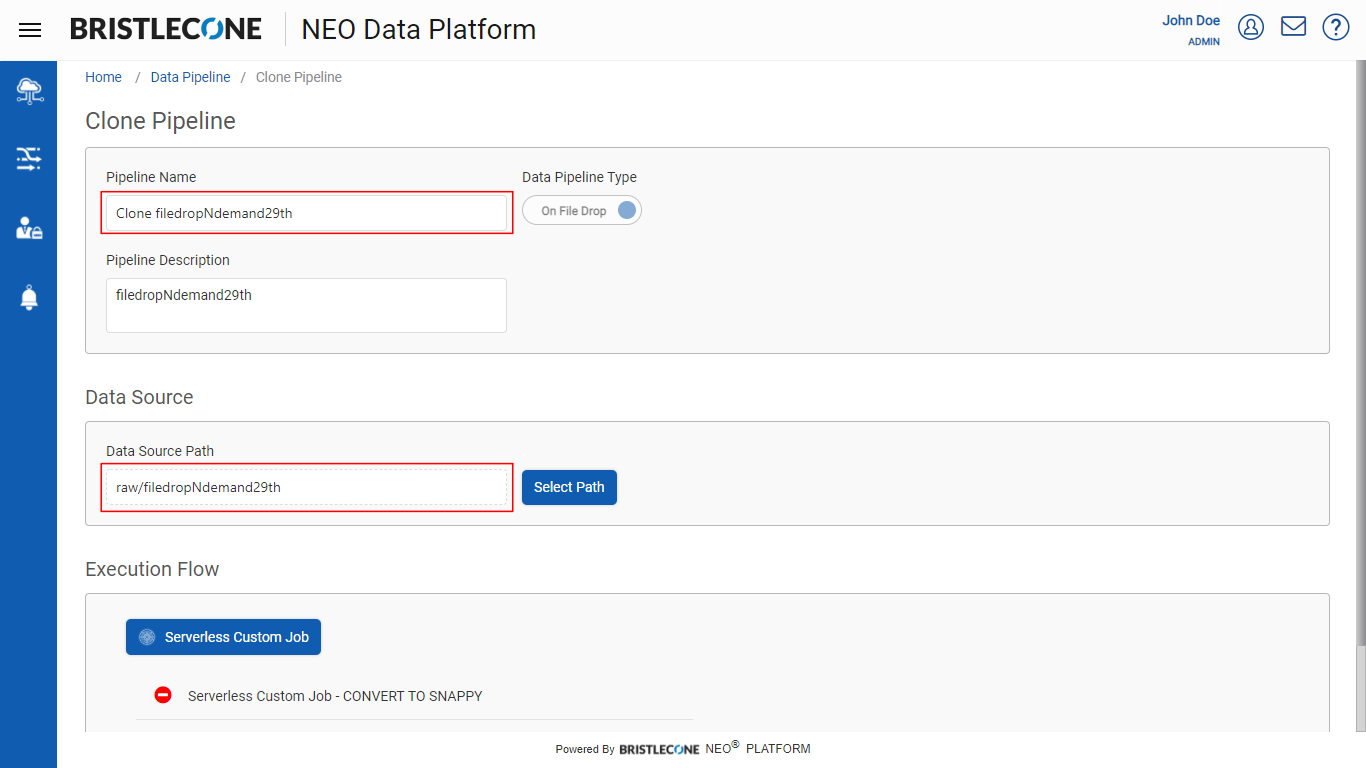Click the Serverless Custom Job - CONVERT TO SNAPPY row

coord(414,695)
